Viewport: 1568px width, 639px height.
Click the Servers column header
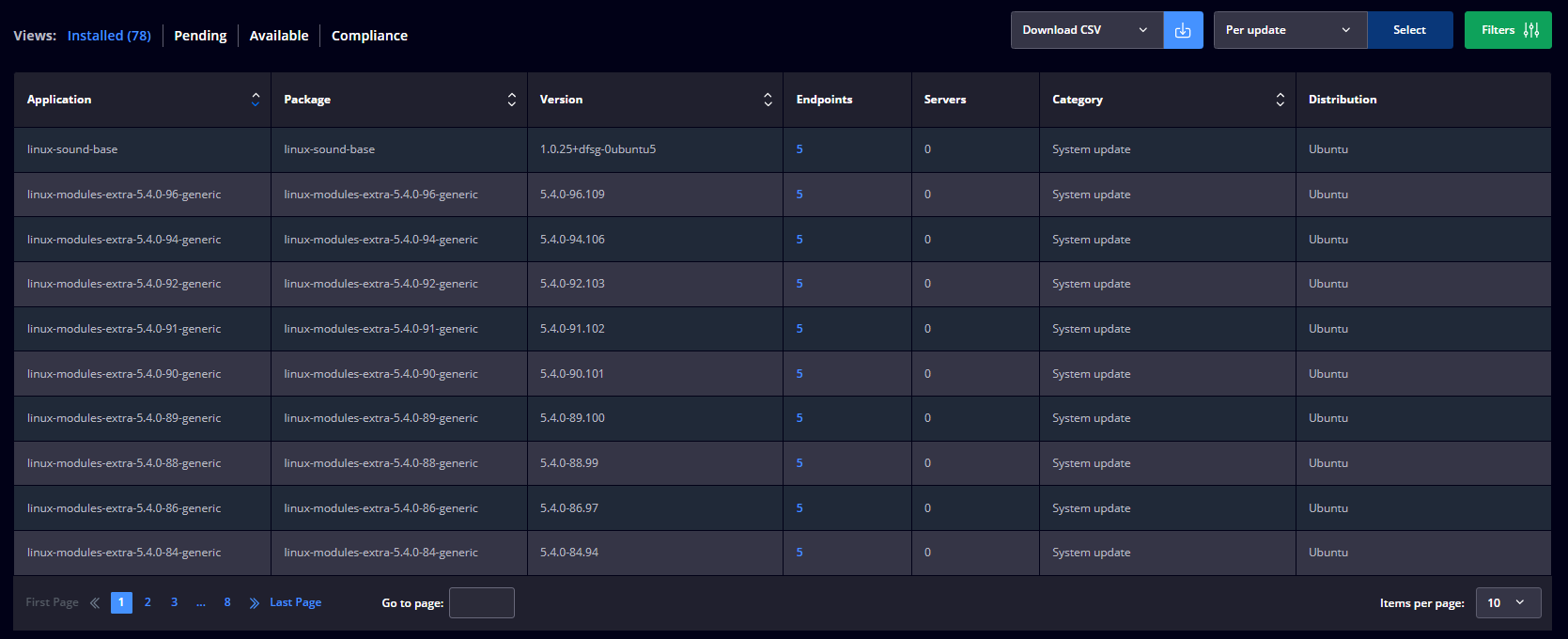(945, 100)
